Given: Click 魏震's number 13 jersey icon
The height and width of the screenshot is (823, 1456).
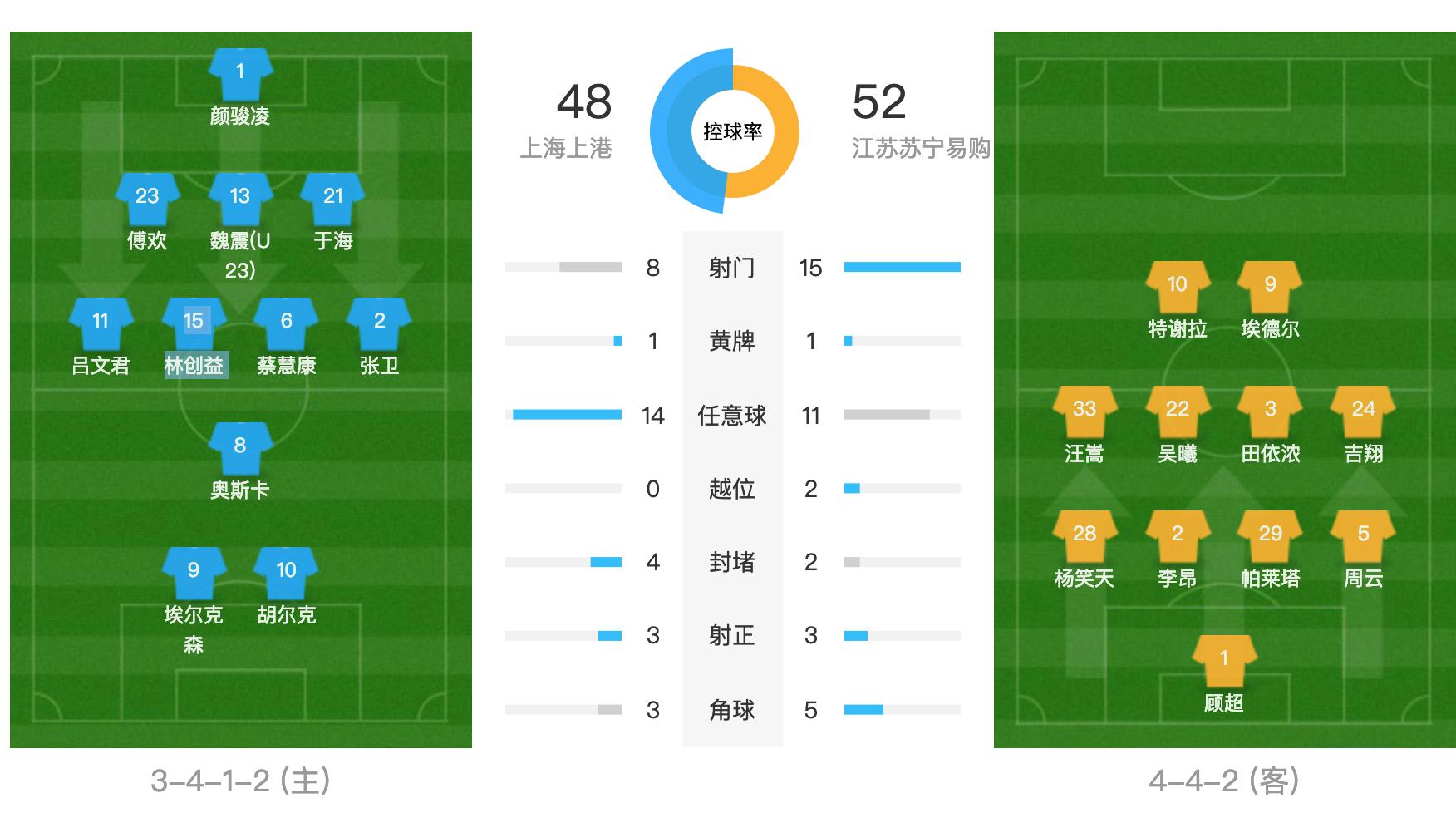Looking at the screenshot, I should [x=240, y=198].
